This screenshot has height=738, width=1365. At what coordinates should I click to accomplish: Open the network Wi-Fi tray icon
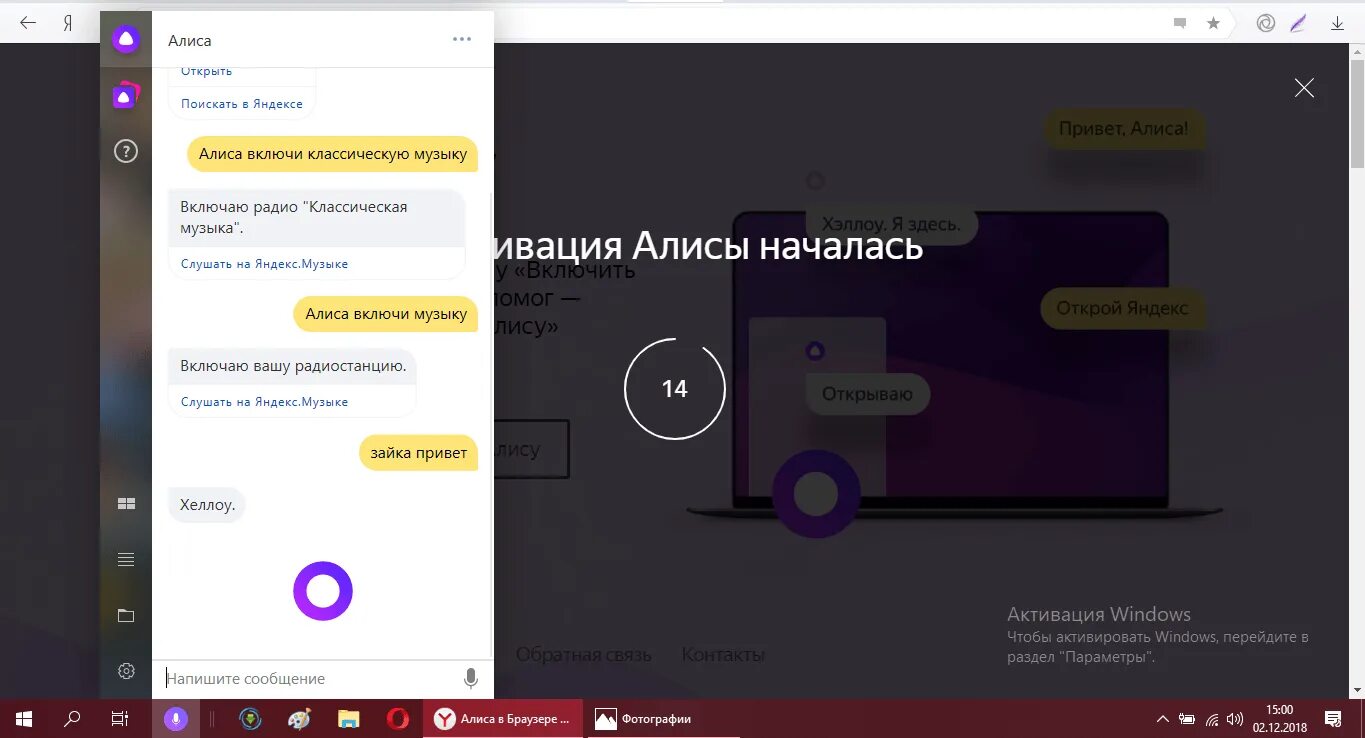1212,718
